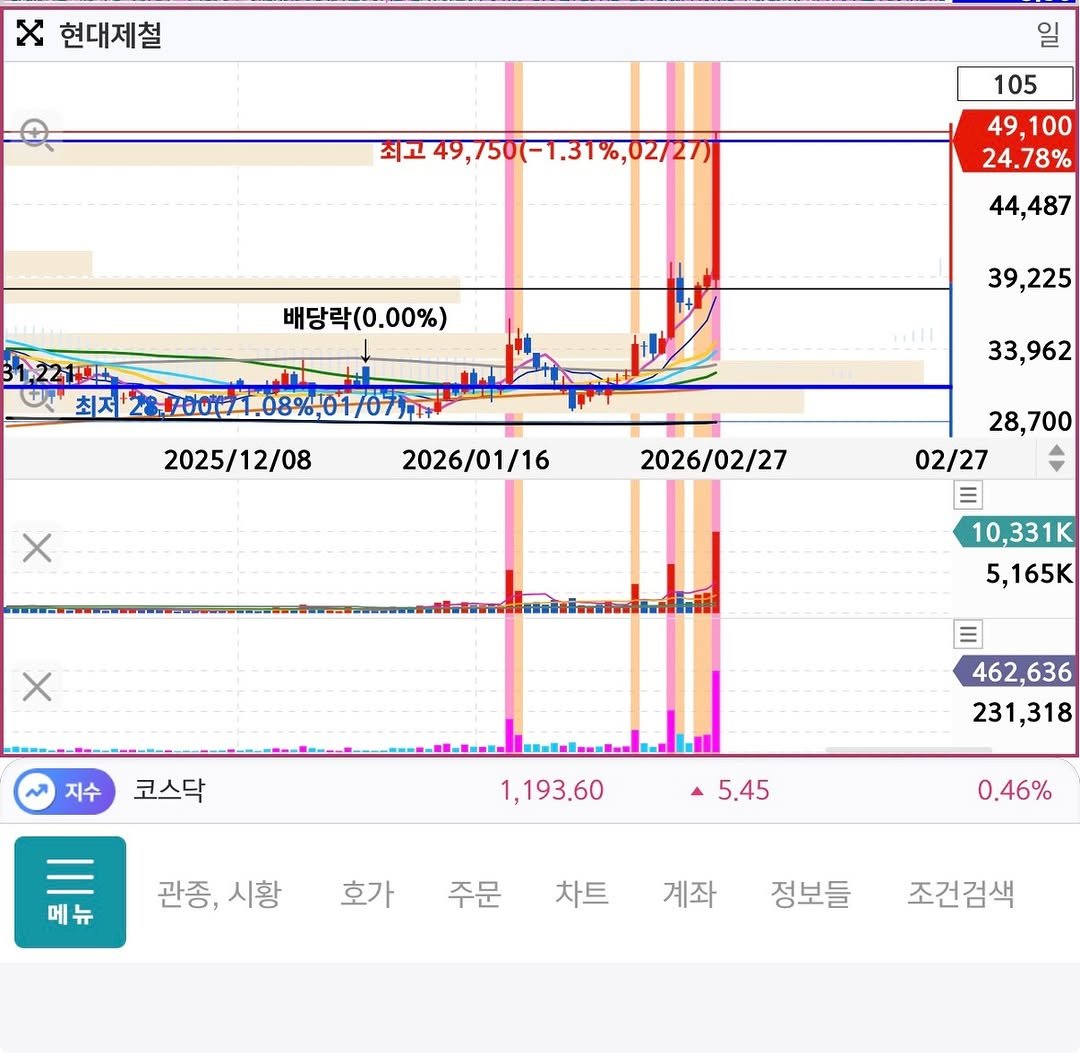Switch to the 호가 tab
This screenshot has width=1080, height=1053.
tap(367, 893)
